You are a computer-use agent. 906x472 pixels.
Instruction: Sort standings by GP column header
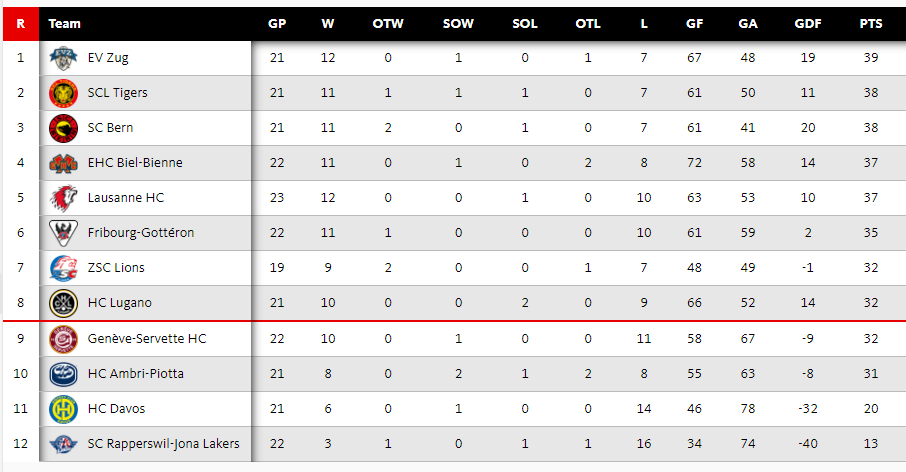(277, 23)
